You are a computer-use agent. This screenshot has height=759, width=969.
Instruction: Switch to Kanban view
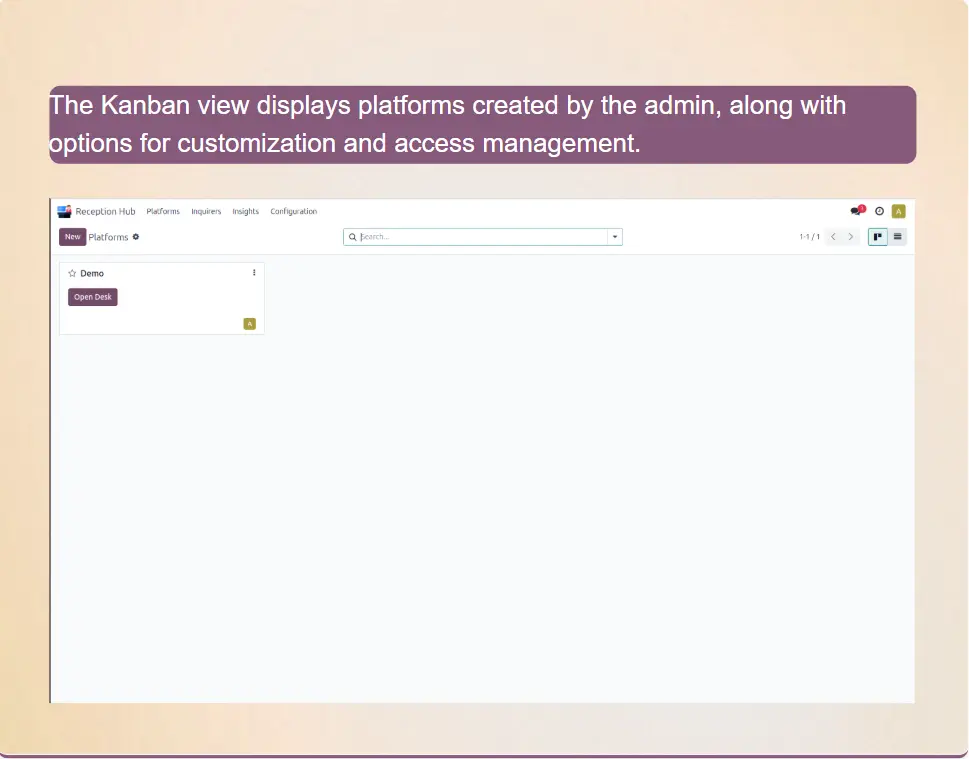click(x=877, y=237)
